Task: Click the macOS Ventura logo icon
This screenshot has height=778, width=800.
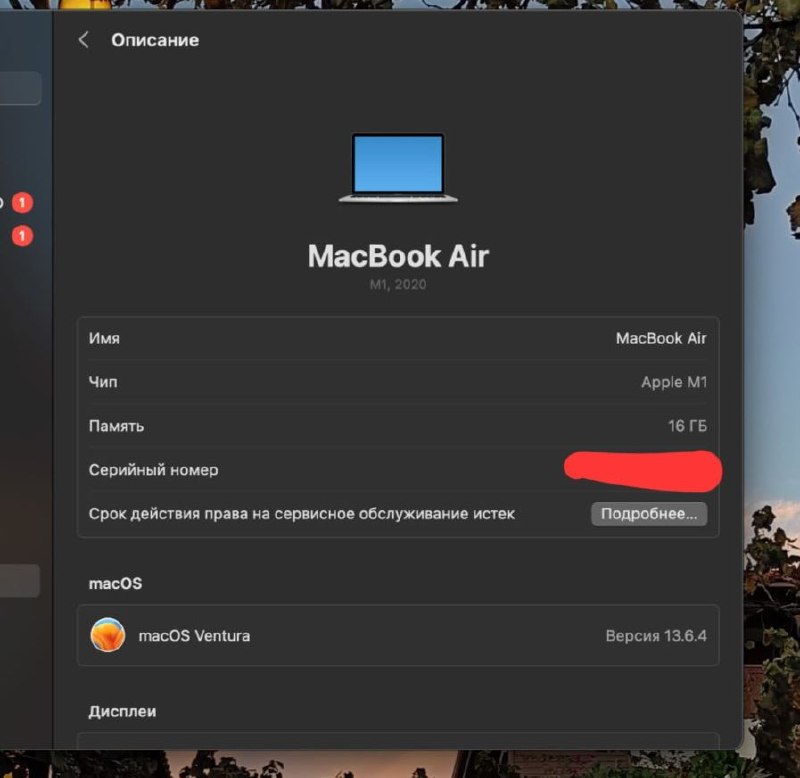Action: 108,635
